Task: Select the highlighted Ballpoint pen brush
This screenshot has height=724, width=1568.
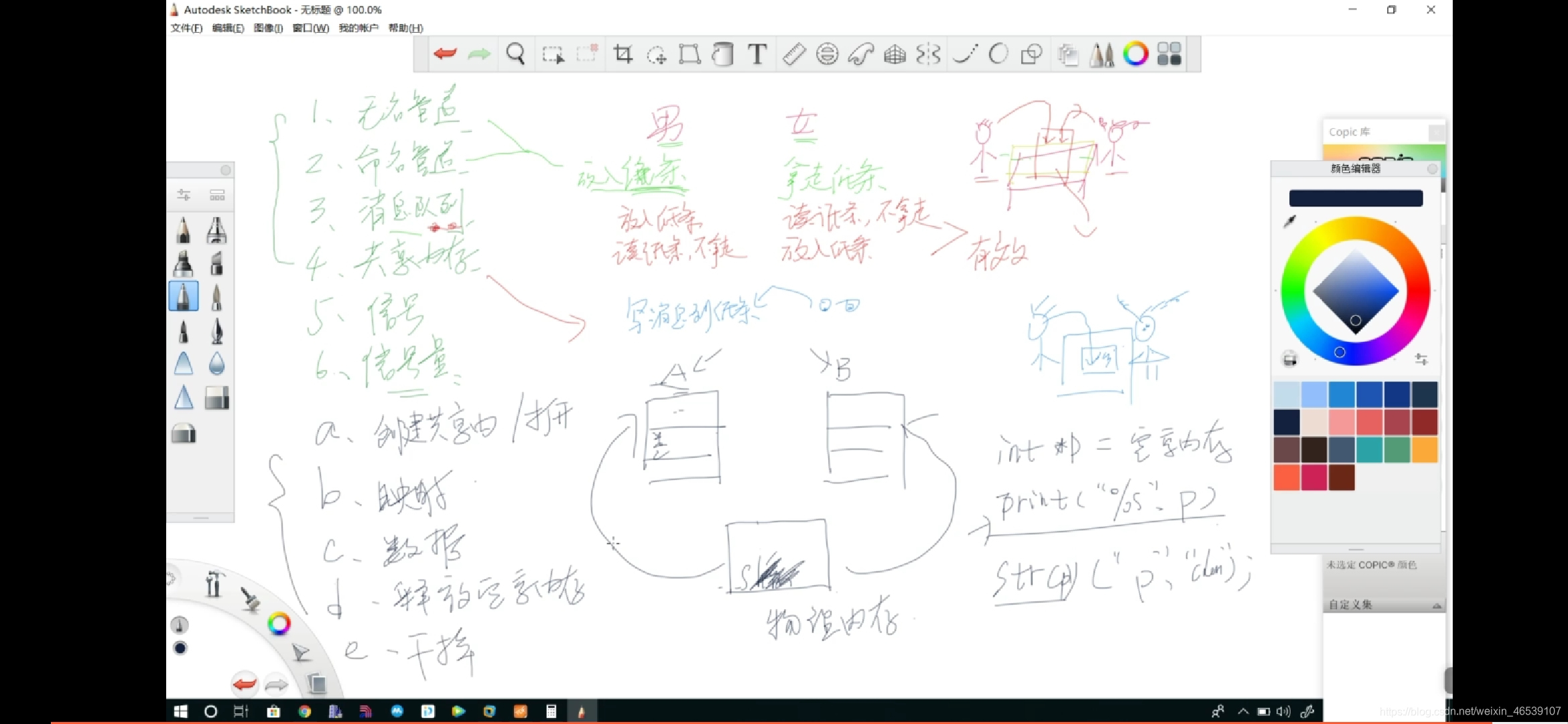Action: (184, 296)
